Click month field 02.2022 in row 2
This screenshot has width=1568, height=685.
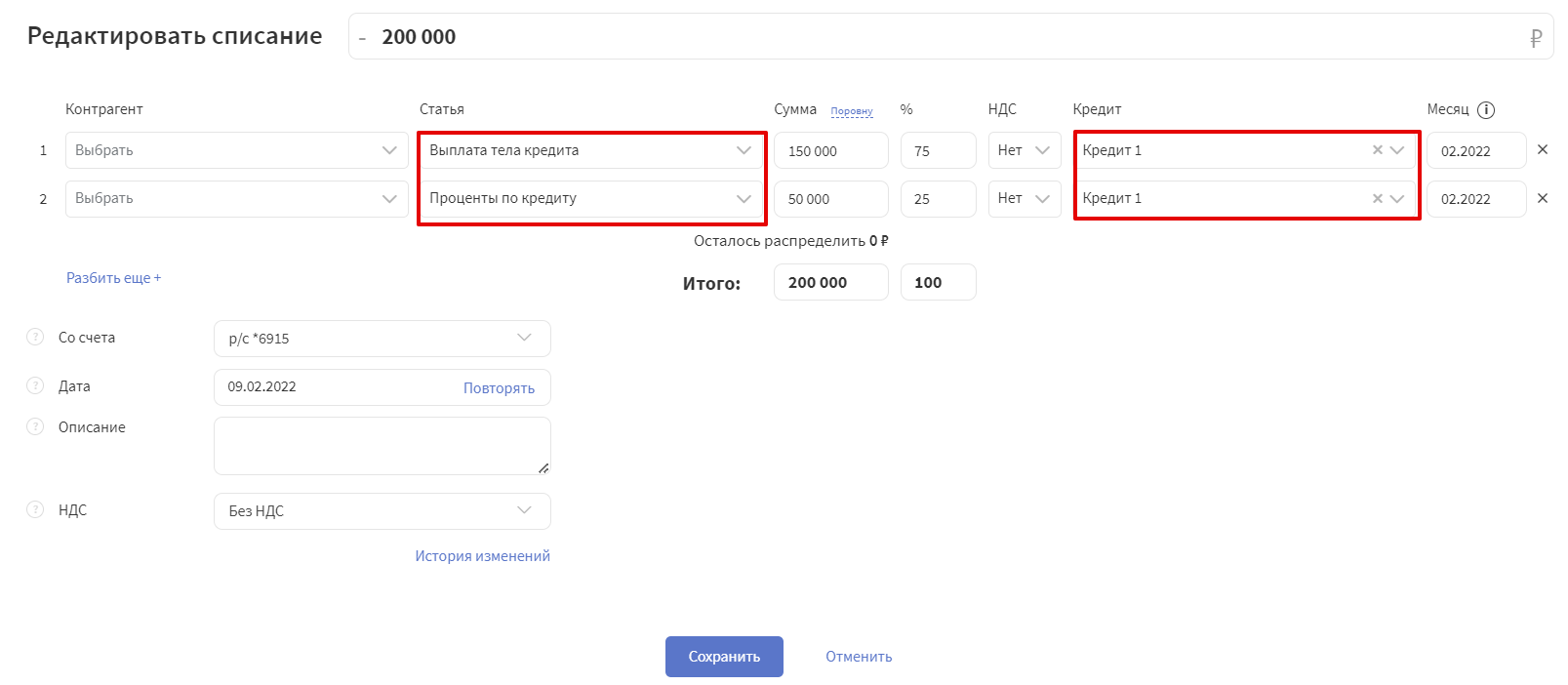pos(1476,198)
